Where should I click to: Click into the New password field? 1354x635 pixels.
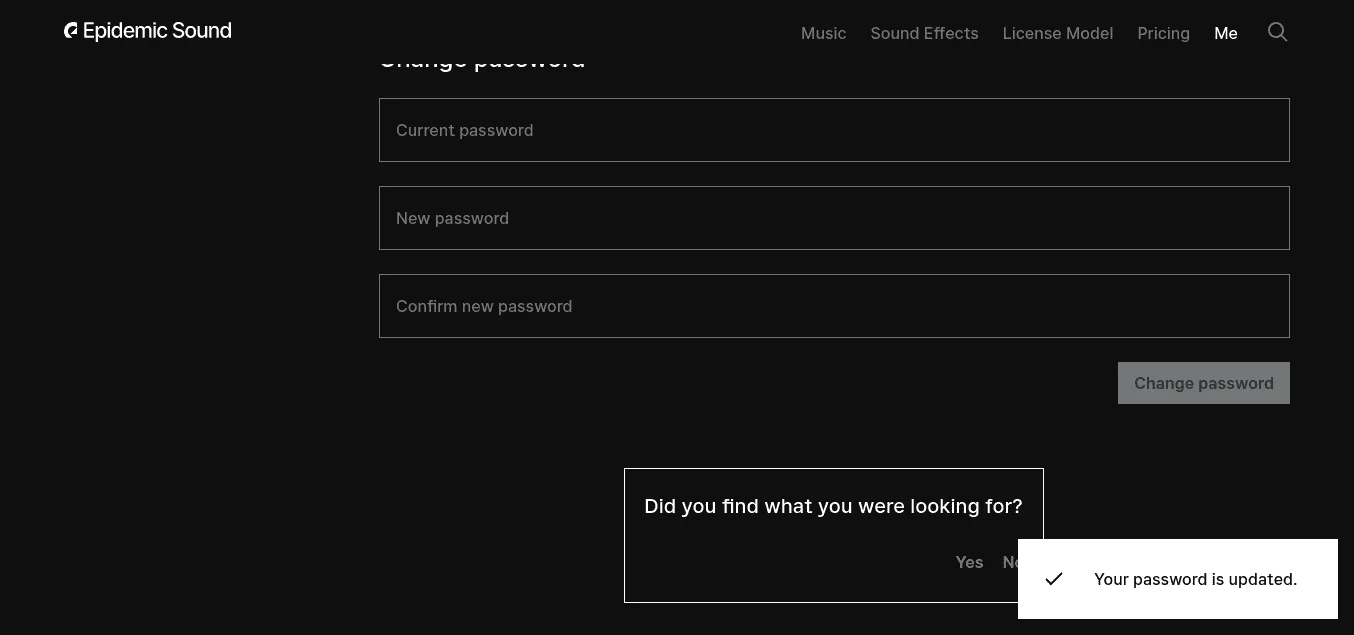pos(834,218)
